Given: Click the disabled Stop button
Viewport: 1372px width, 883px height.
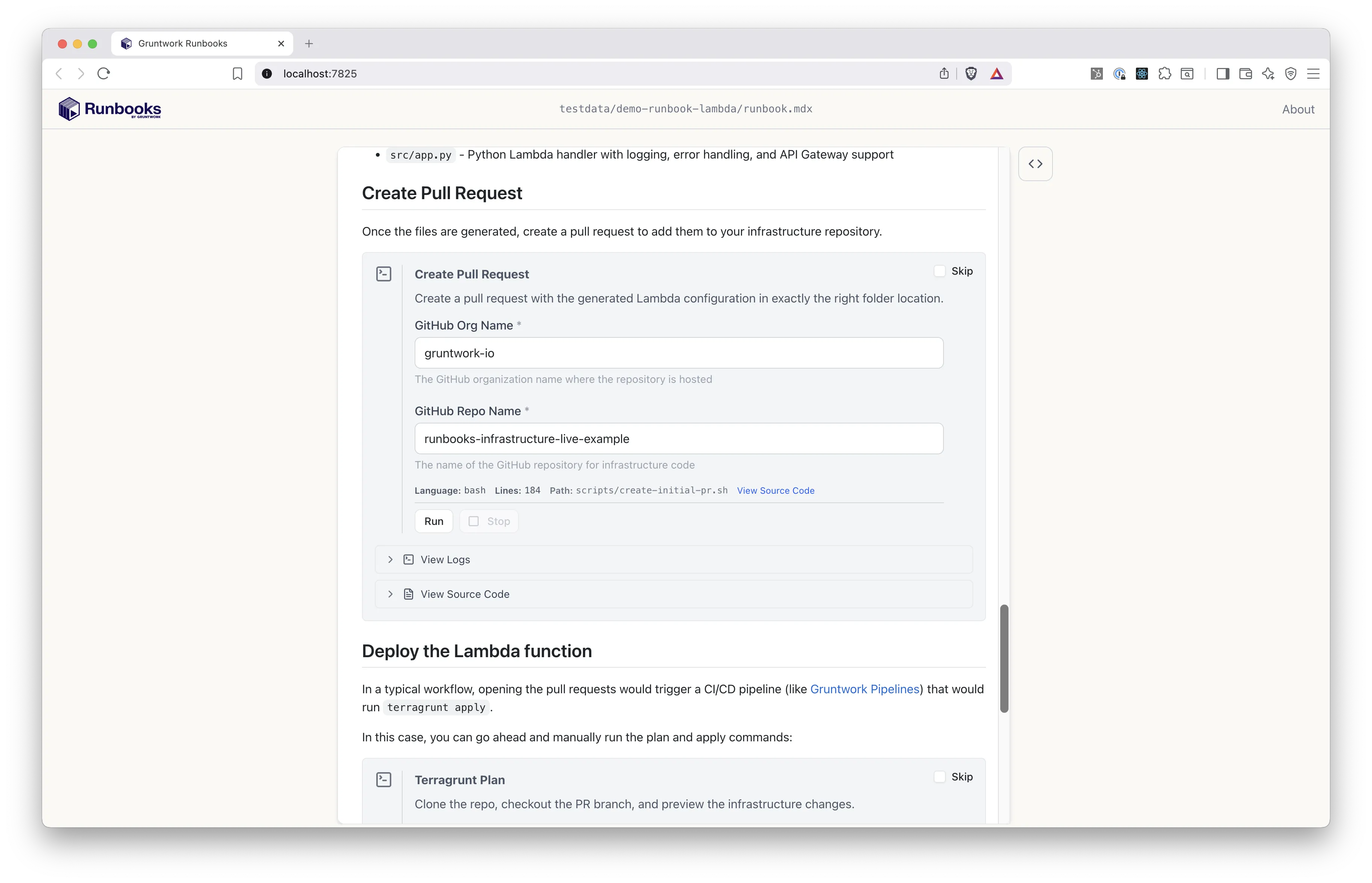Looking at the screenshot, I should coord(489,521).
